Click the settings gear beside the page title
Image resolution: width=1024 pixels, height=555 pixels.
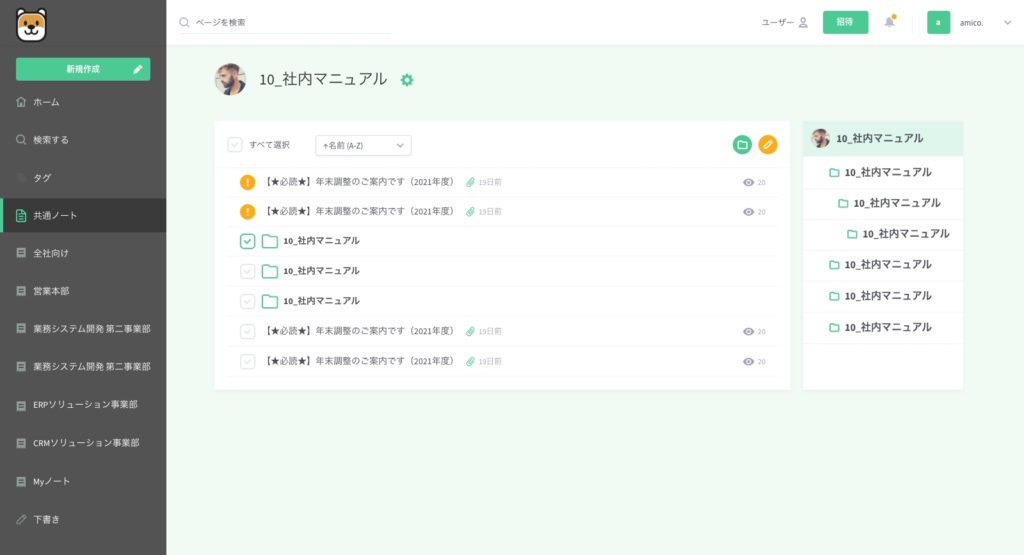407,80
